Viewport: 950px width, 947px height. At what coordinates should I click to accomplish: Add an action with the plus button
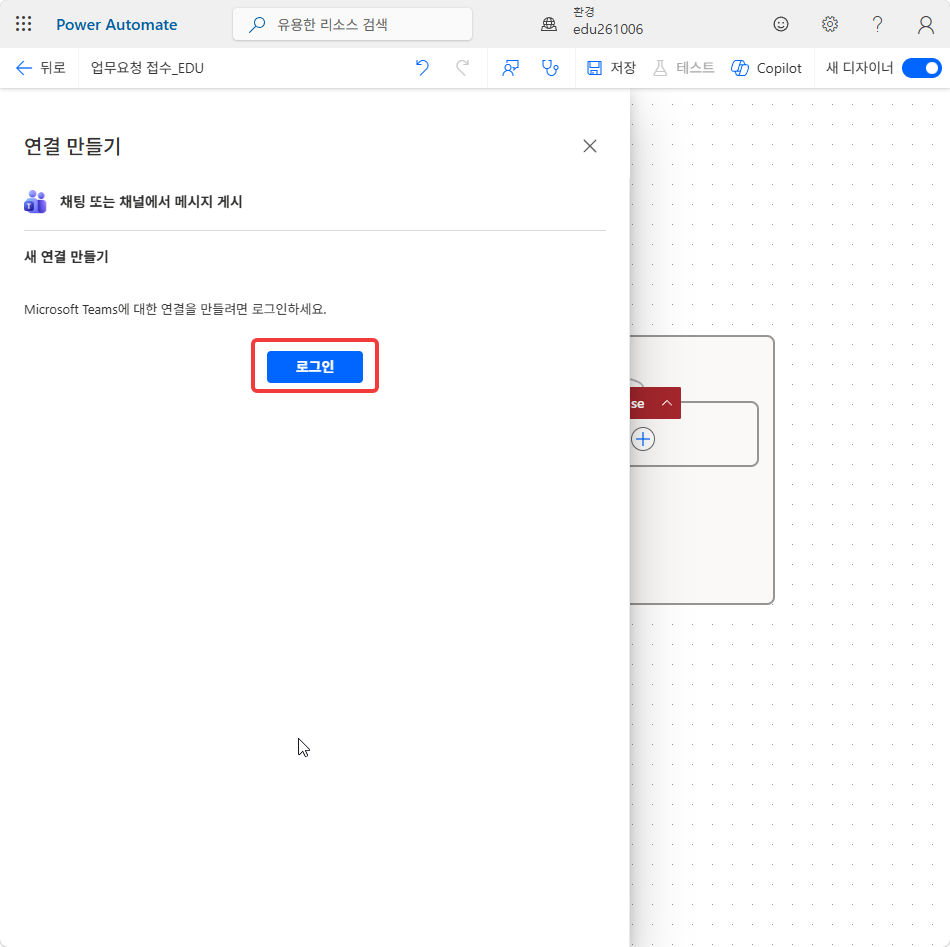(643, 439)
